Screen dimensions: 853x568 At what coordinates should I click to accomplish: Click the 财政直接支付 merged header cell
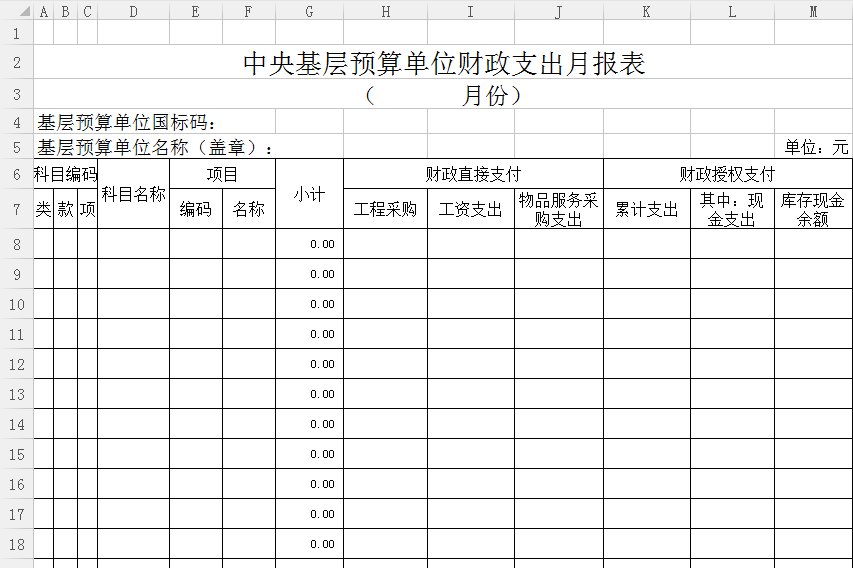(473, 174)
